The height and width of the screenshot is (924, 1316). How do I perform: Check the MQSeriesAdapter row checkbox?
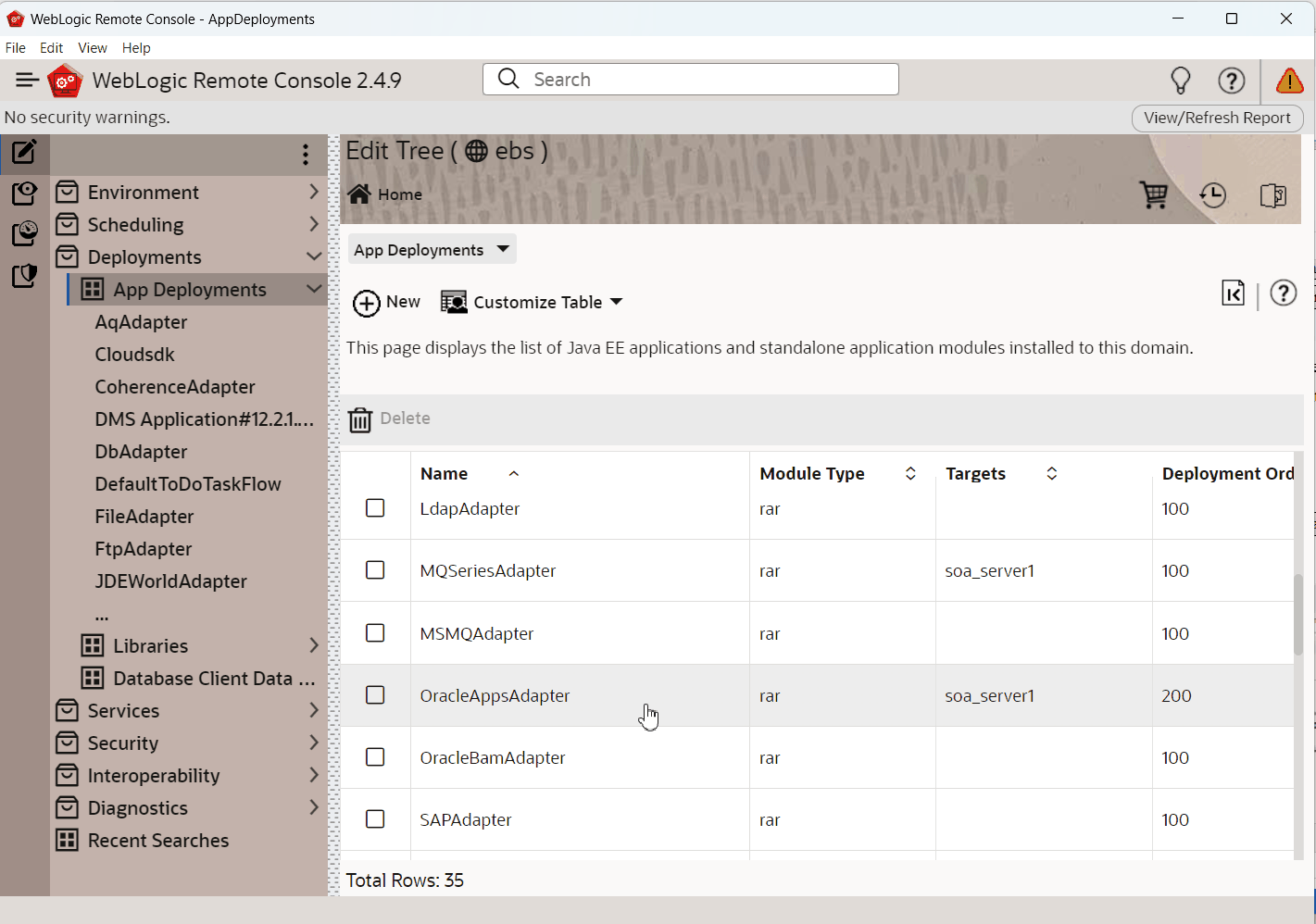click(x=375, y=570)
